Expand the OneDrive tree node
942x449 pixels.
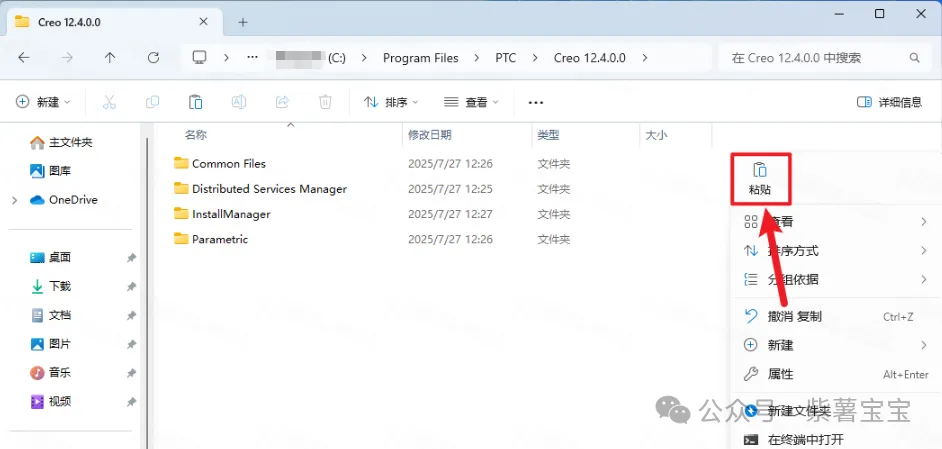(x=14, y=200)
